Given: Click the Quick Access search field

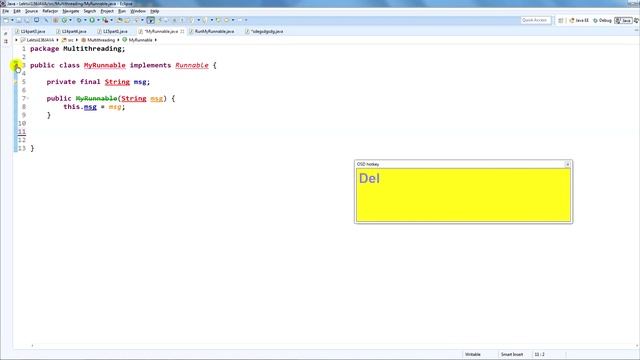Looking at the screenshot, I should tap(536, 20).
